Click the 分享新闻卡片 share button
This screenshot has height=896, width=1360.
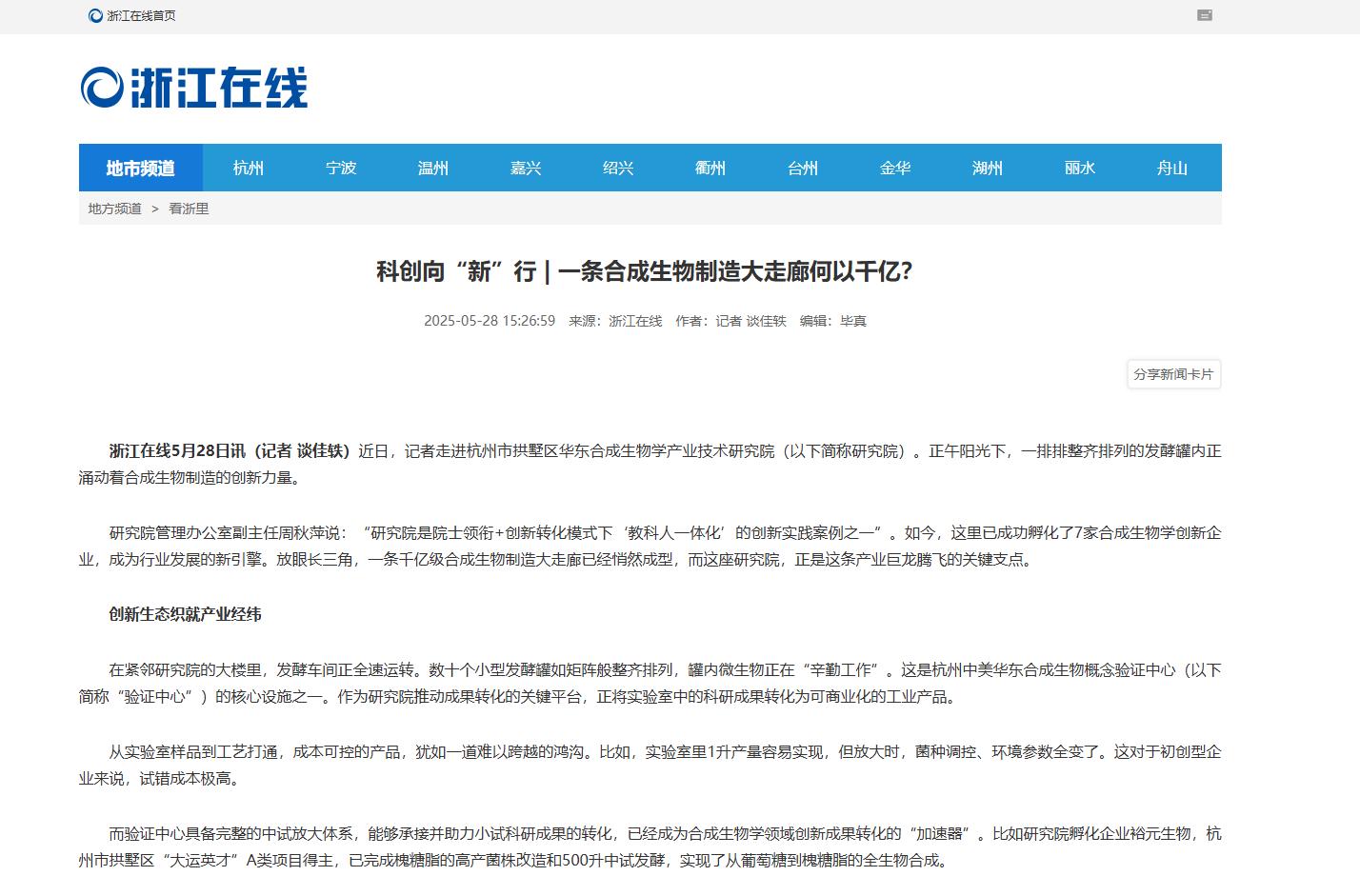pos(1173,374)
